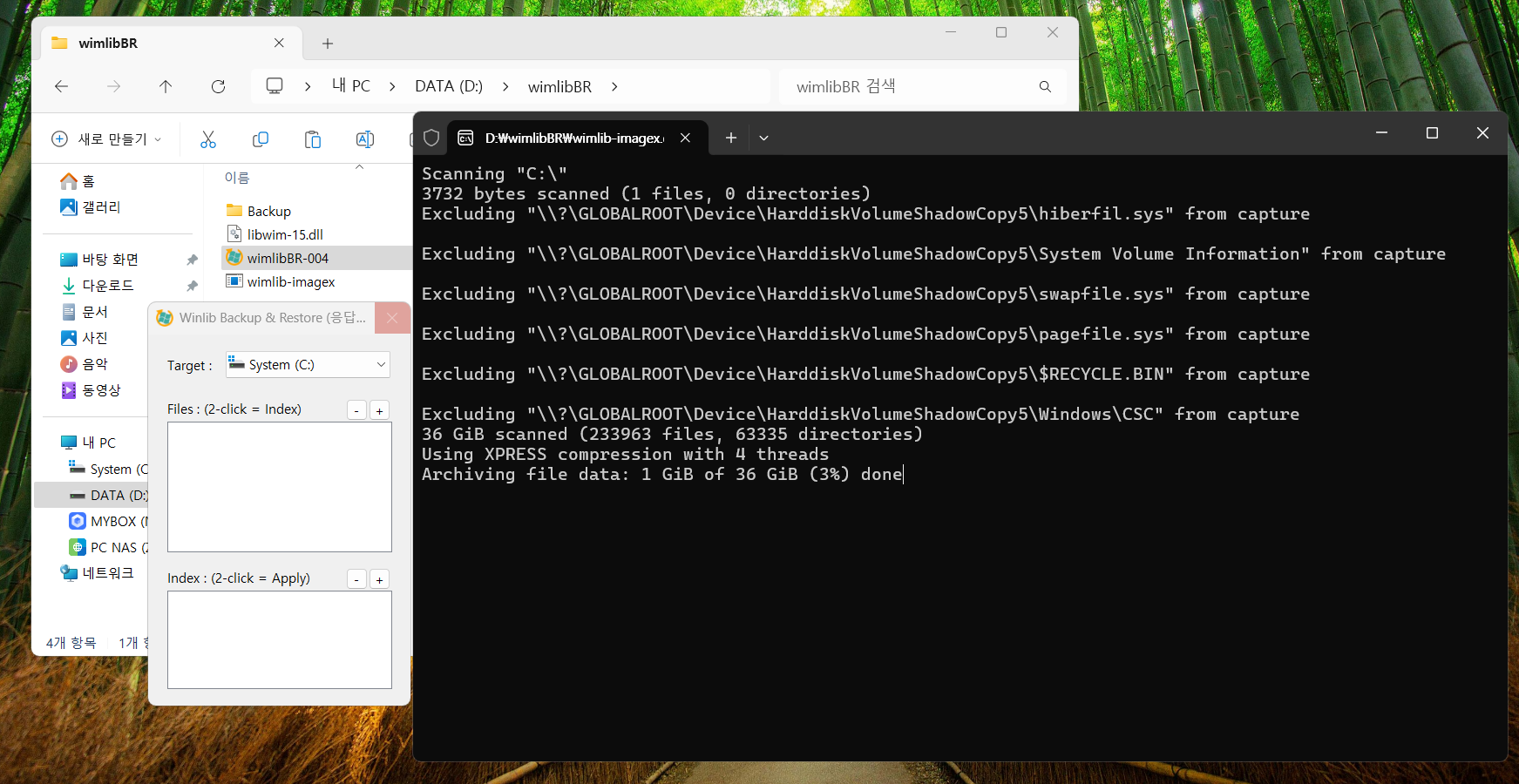The height and width of the screenshot is (784, 1519).
Task: Click DATA (D:) in the address breadcrumb
Action: [449, 86]
